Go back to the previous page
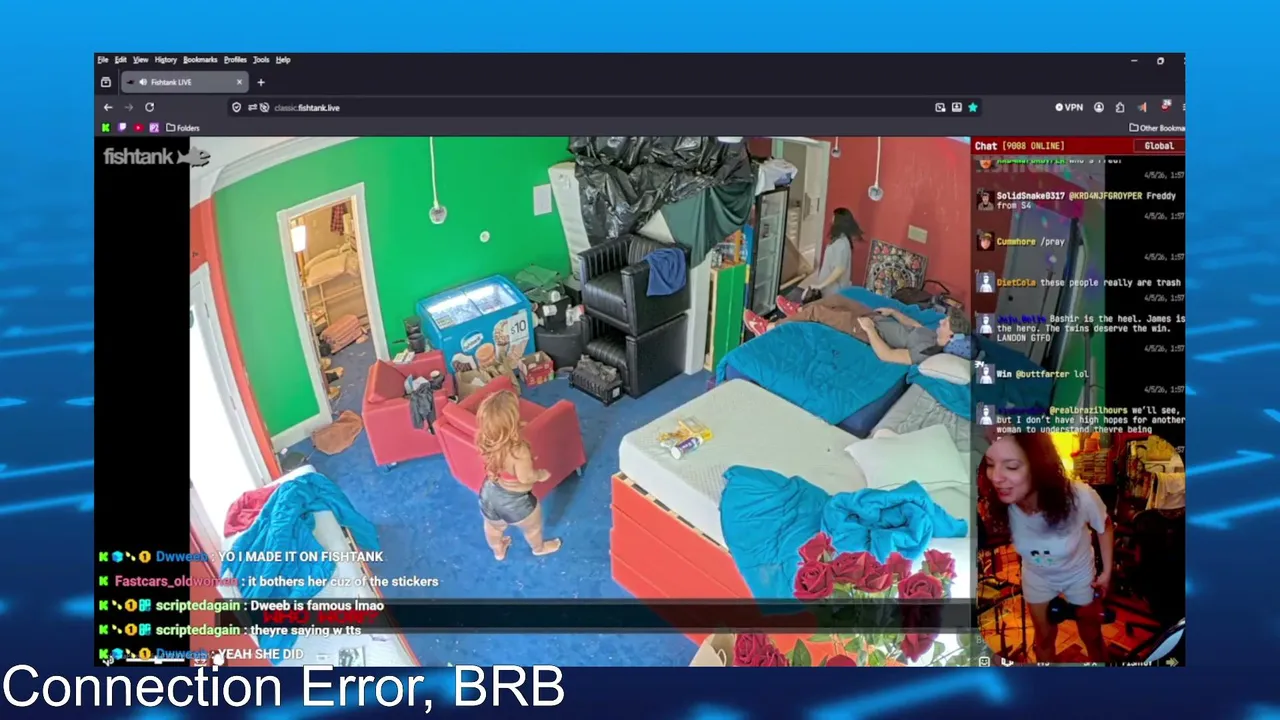Screen dimensions: 1280x720 (x=108, y=107)
